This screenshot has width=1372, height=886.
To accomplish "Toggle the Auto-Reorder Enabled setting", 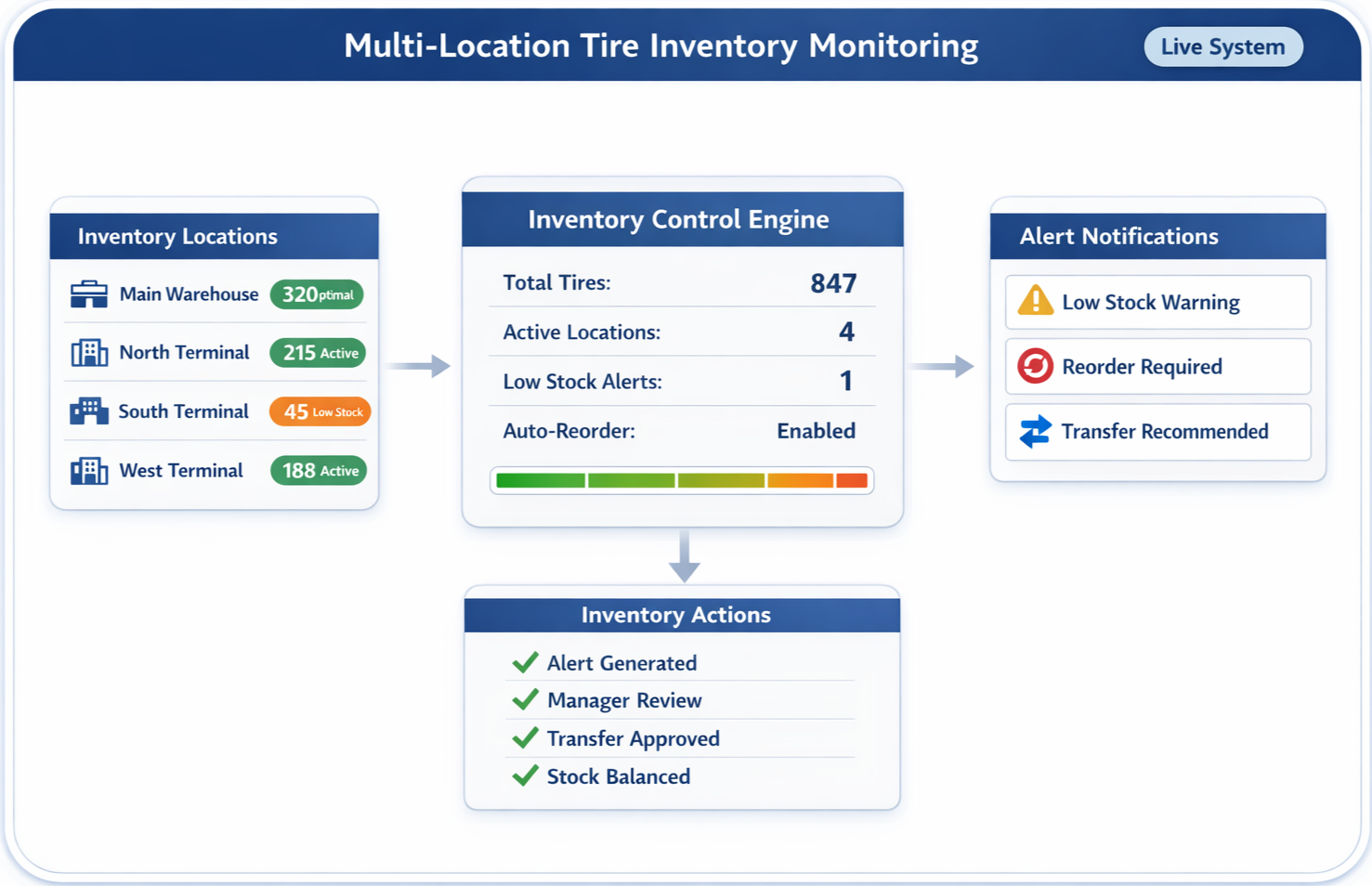I will 816,430.
